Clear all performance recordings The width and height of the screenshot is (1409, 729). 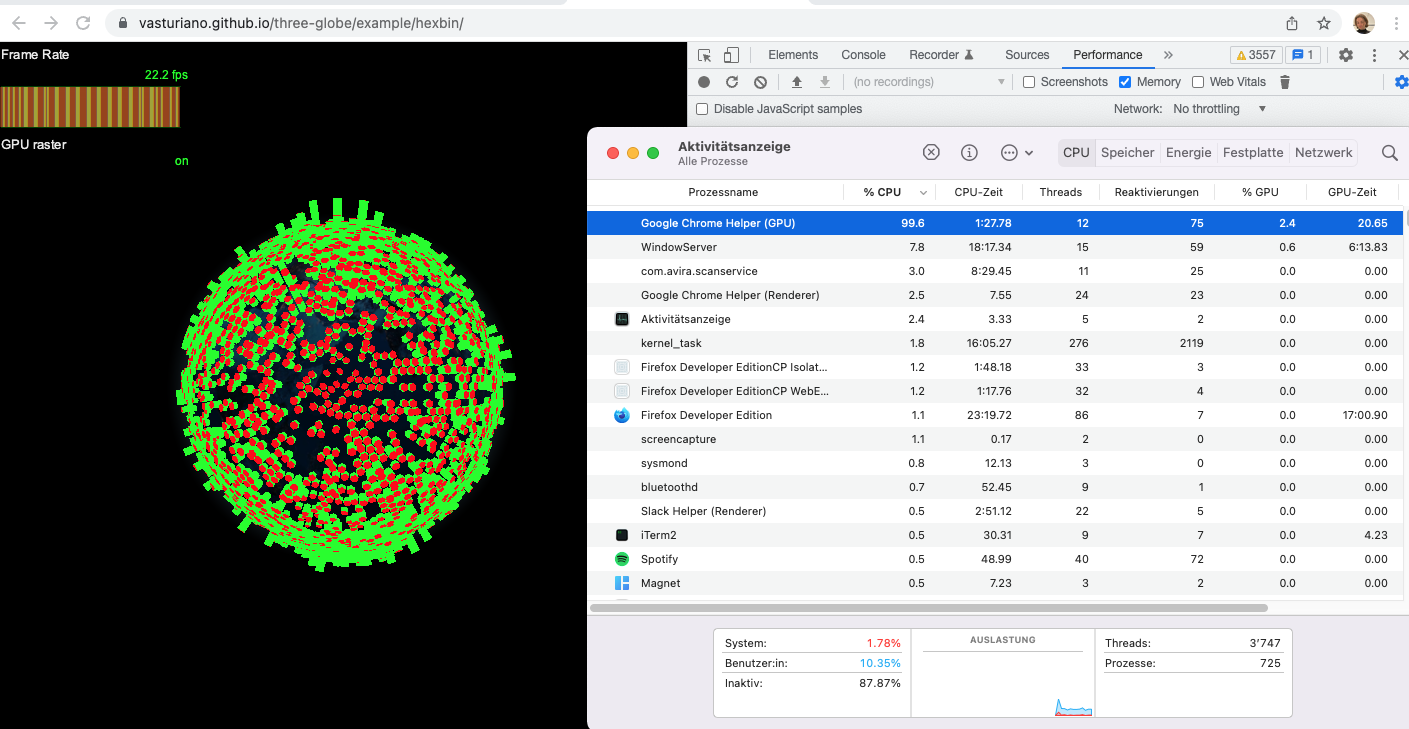pyautogui.click(x=760, y=82)
